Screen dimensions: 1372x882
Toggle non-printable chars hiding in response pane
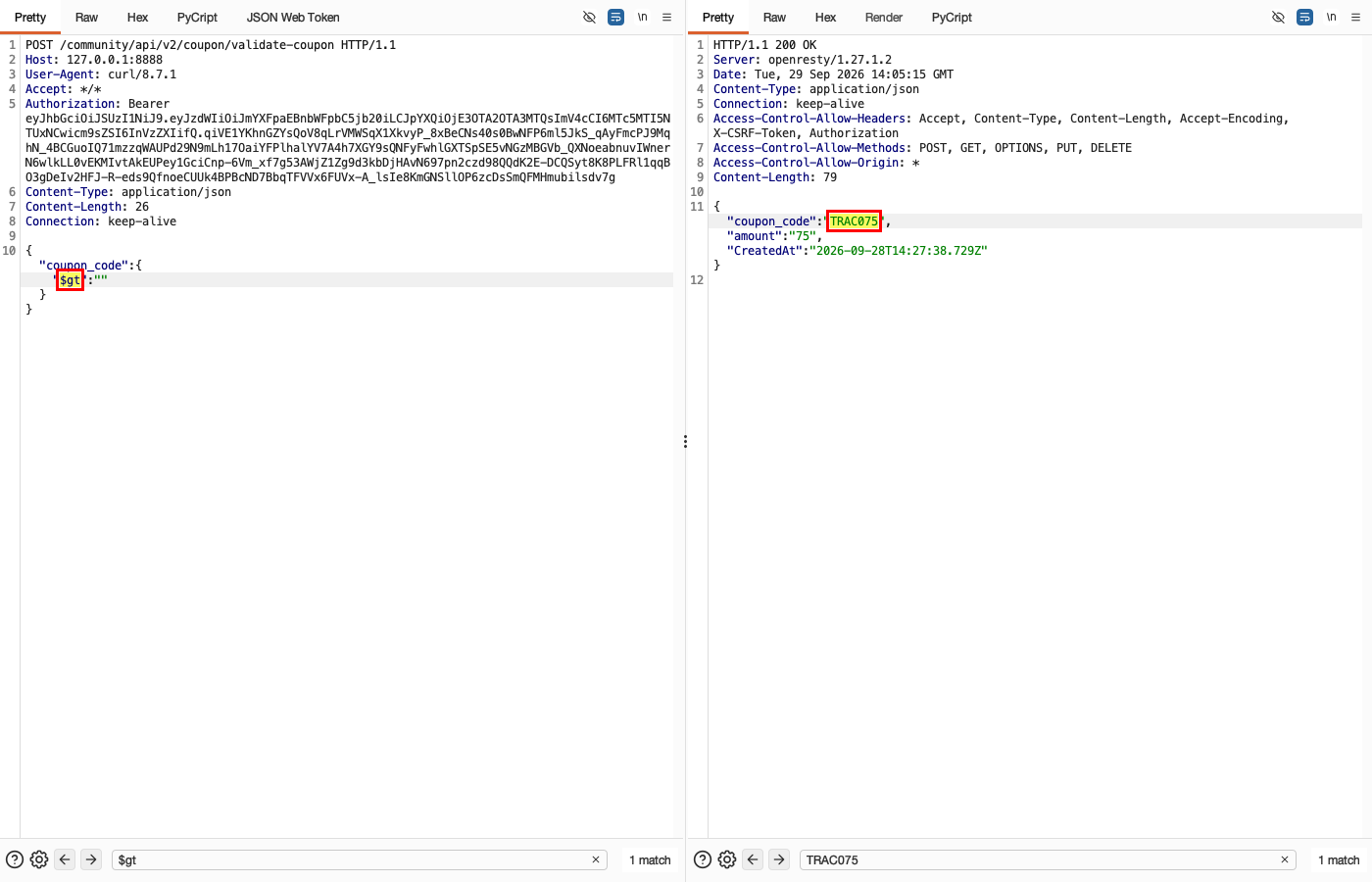click(x=1278, y=18)
